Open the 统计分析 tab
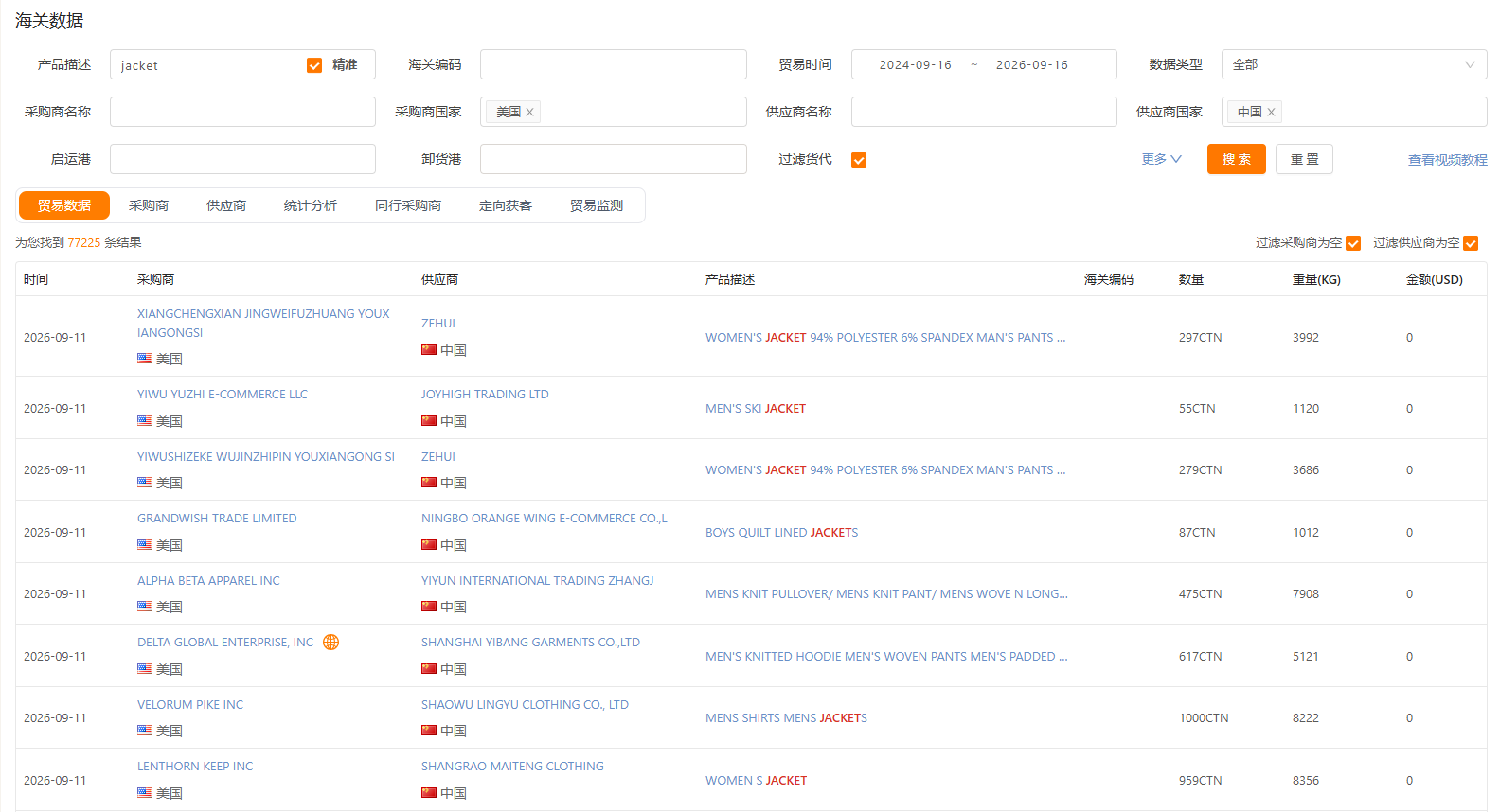 pos(311,205)
